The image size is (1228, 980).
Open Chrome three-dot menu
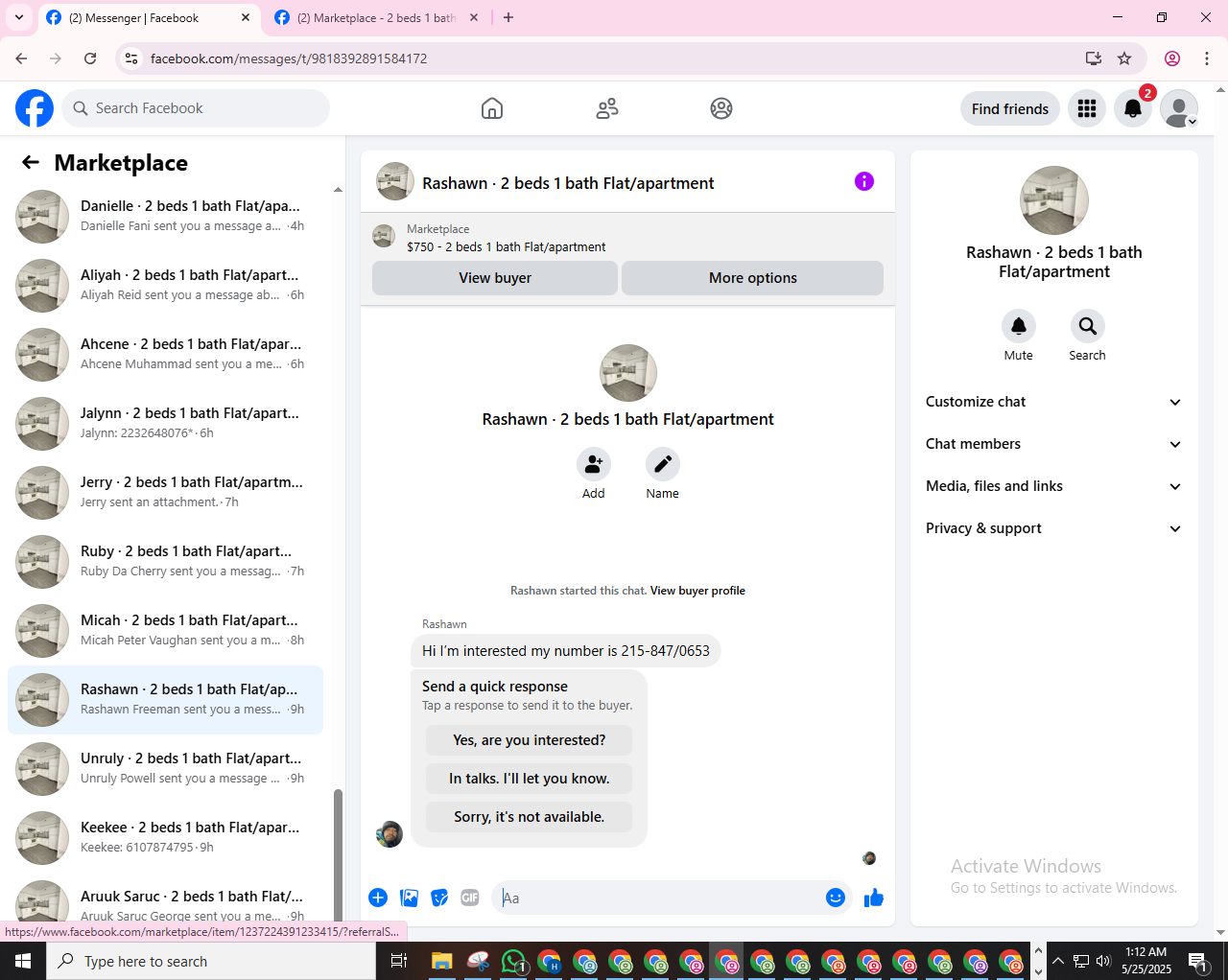tap(1207, 58)
